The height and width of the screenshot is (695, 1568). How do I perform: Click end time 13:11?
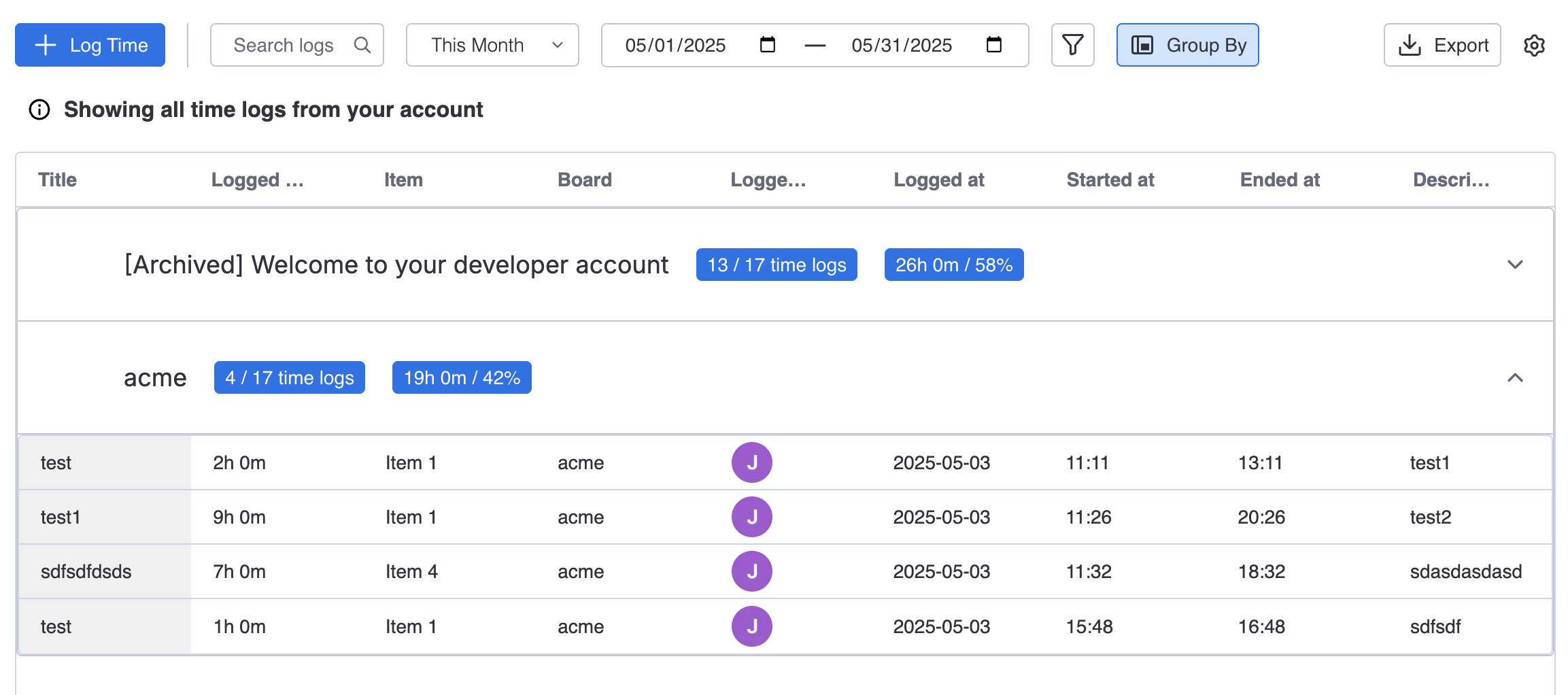tap(1260, 463)
